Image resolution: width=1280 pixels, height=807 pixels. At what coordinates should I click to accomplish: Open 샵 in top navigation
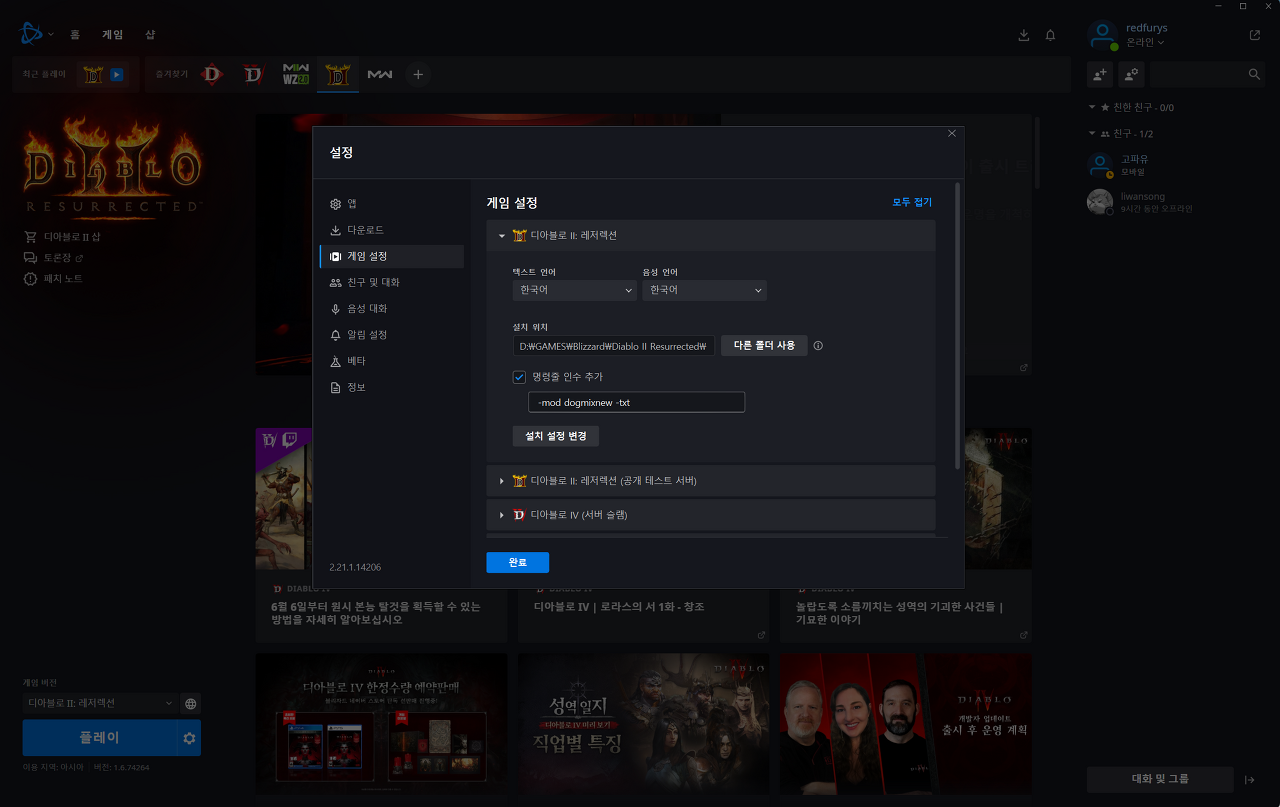click(150, 34)
